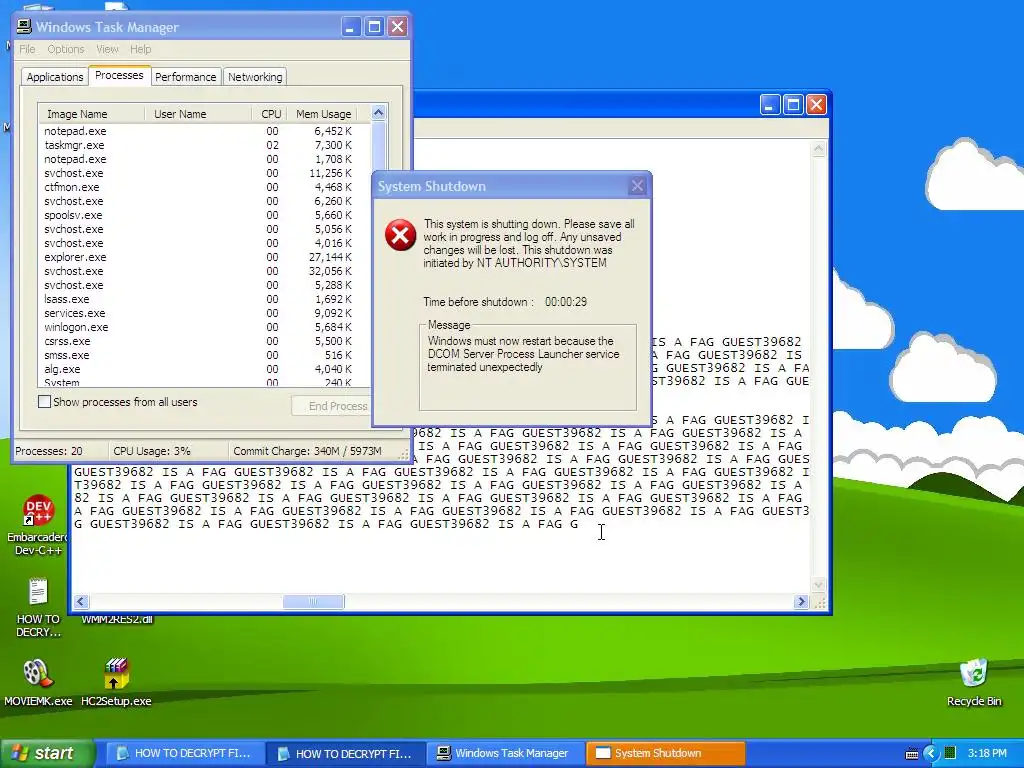Open the Windows start button
Viewport: 1024px width, 768px height.
tap(46, 753)
